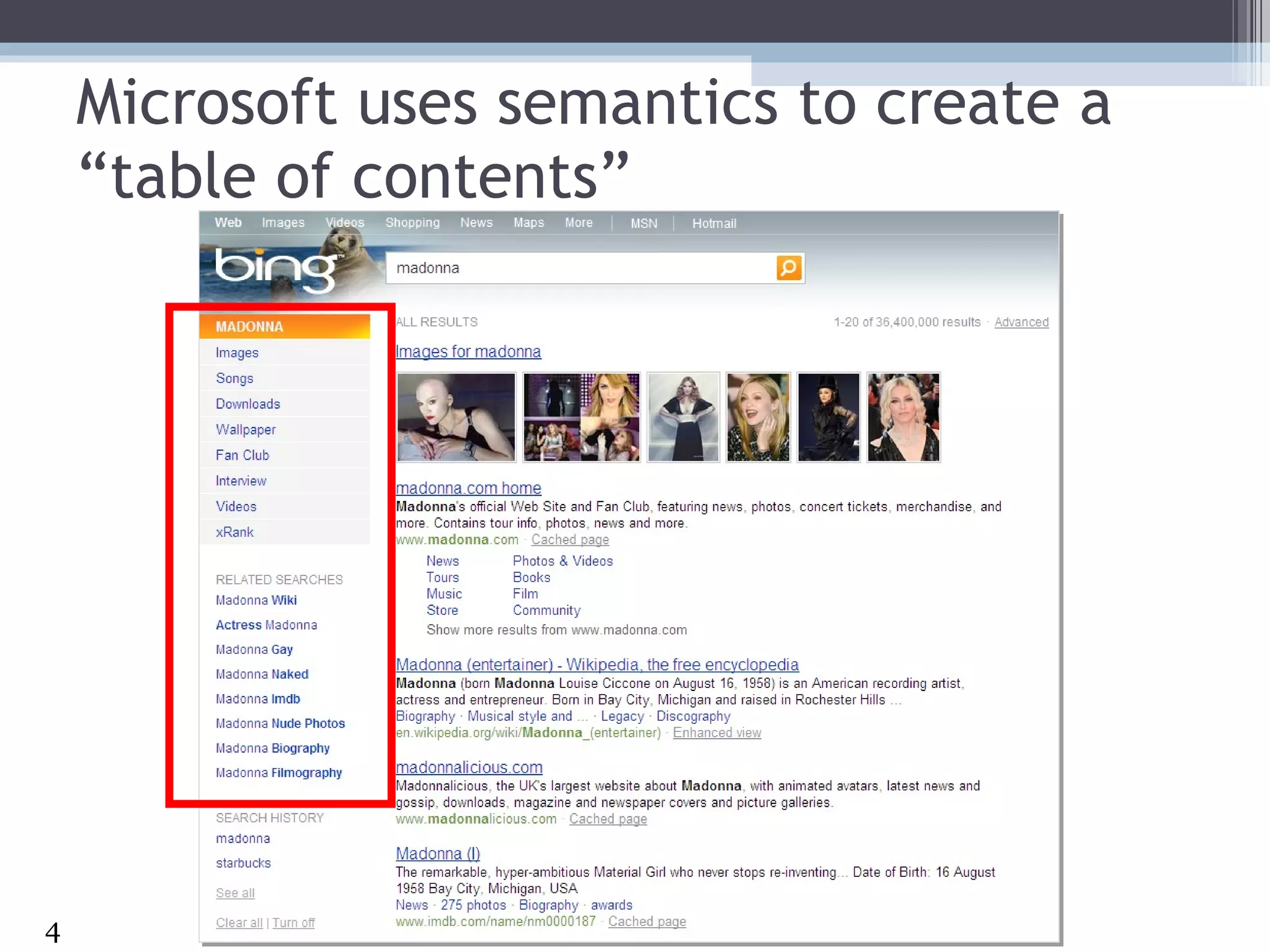Open the Shopping tab in top navigation
The height and width of the screenshot is (952, 1270).
(412, 223)
